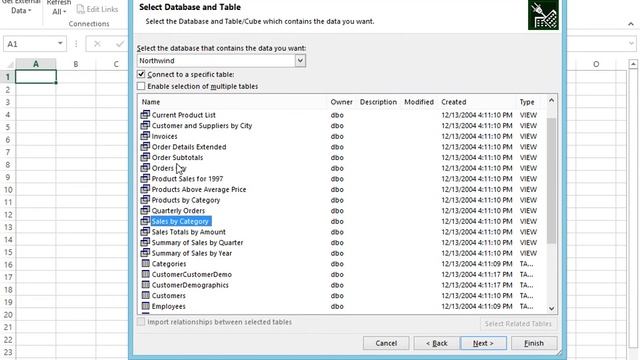This screenshot has width=640, height=360.
Task: Click the Sales Totals by Amount icon
Action: [x=145, y=231]
